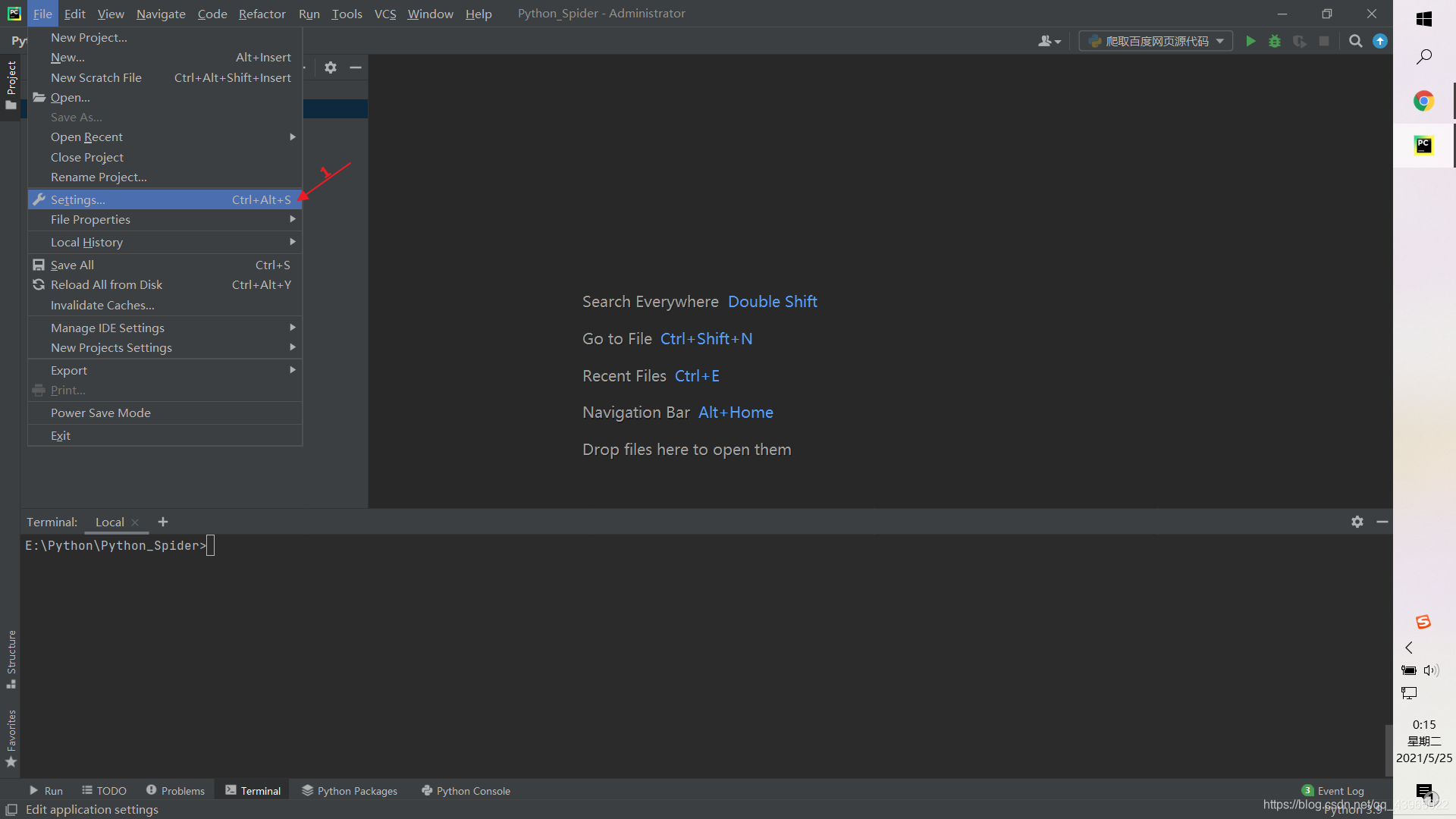1456x819 pixels.
Task: Click Windows Start button
Action: (1424, 19)
